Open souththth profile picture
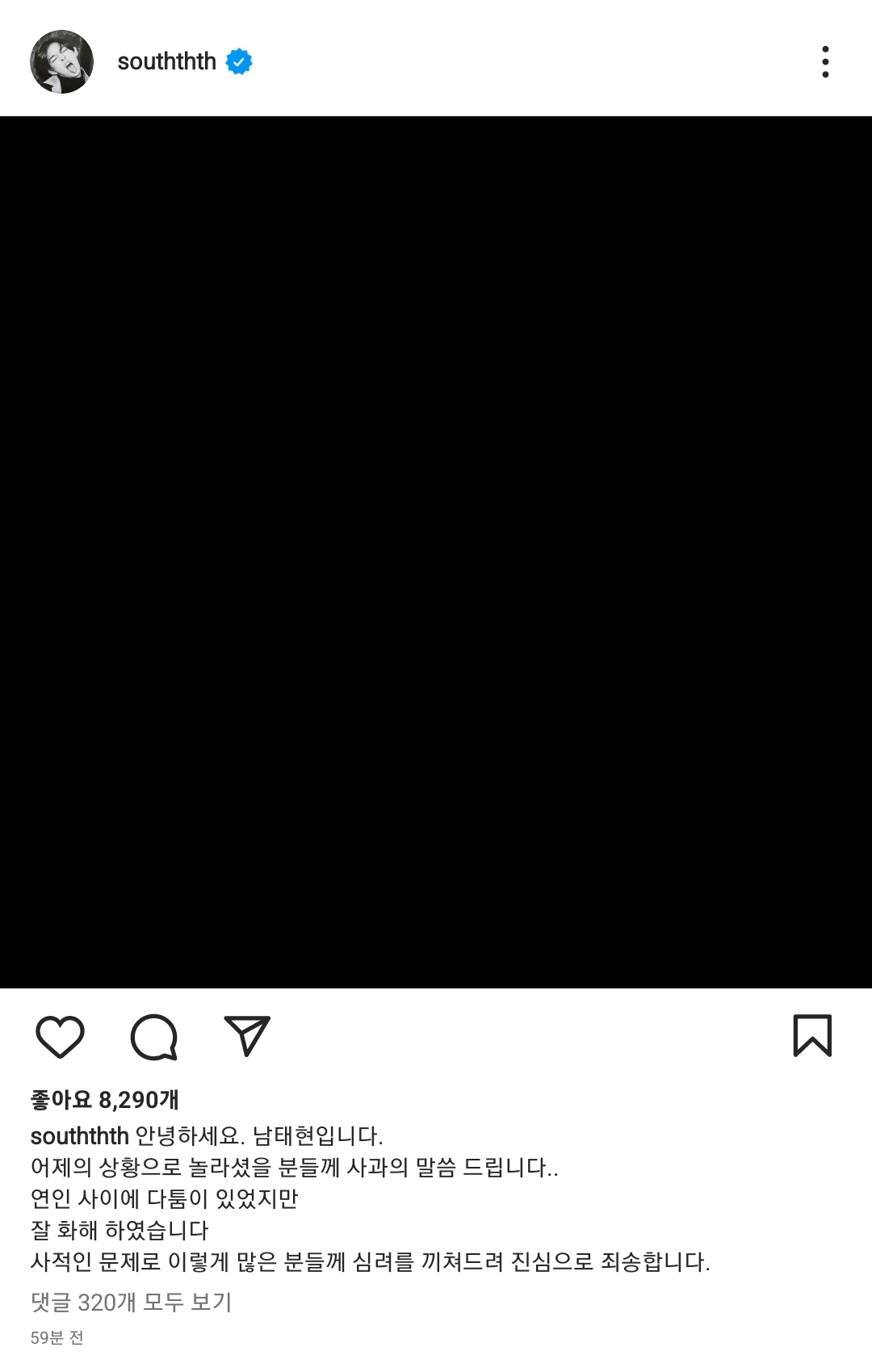The image size is (872, 1372). pyautogui.click(x=61, y=61)
